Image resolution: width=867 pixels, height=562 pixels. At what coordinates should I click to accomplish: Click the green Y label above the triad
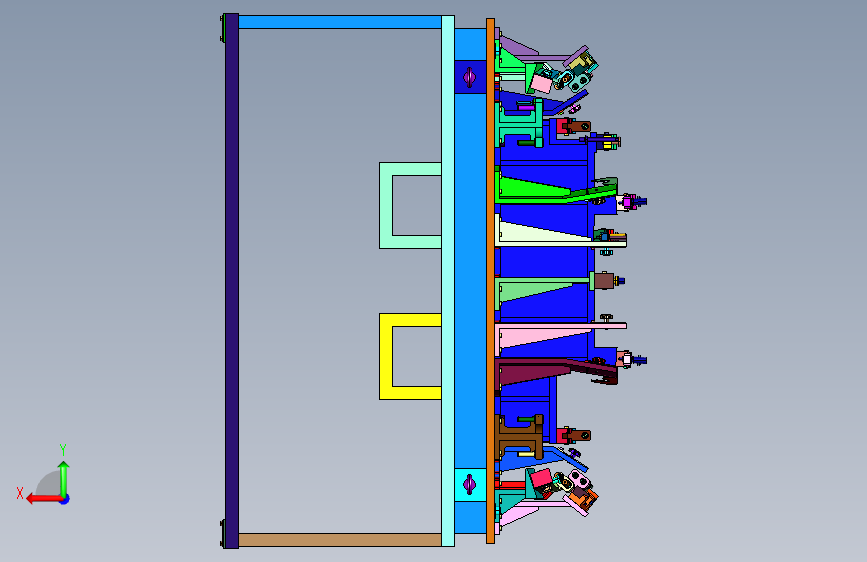coord(63,449)
